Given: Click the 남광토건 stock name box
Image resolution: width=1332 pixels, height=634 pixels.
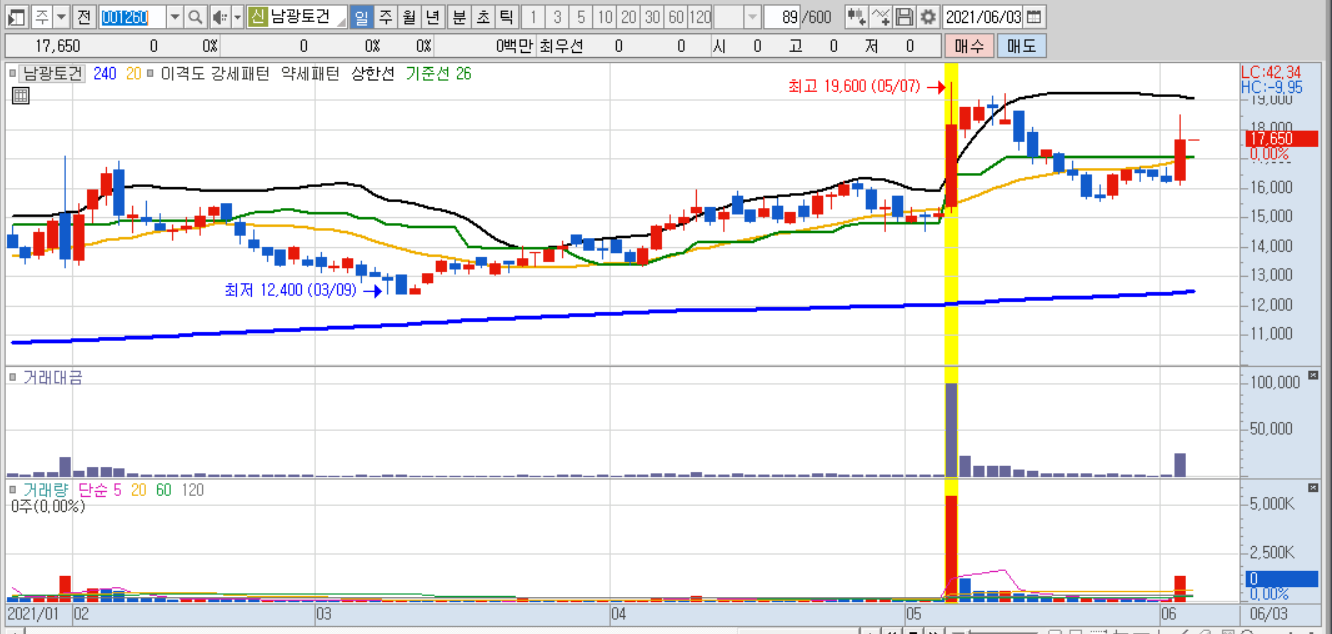Looking at the screenshot, I should point(308,17).
